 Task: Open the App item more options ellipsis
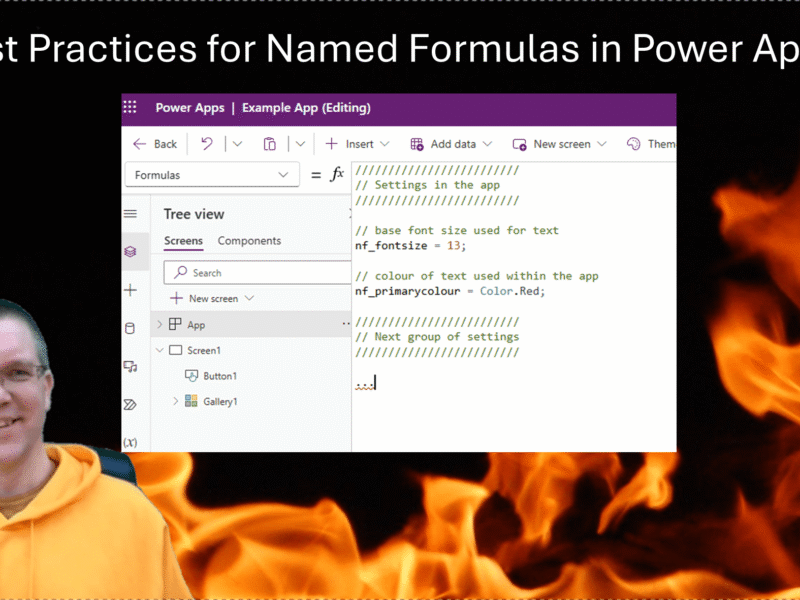coord(346,323)
